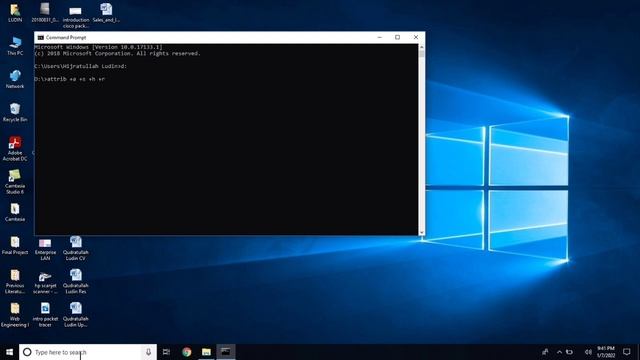Select the This PC desktop icon
640x360 pixels.
[15, 46]
